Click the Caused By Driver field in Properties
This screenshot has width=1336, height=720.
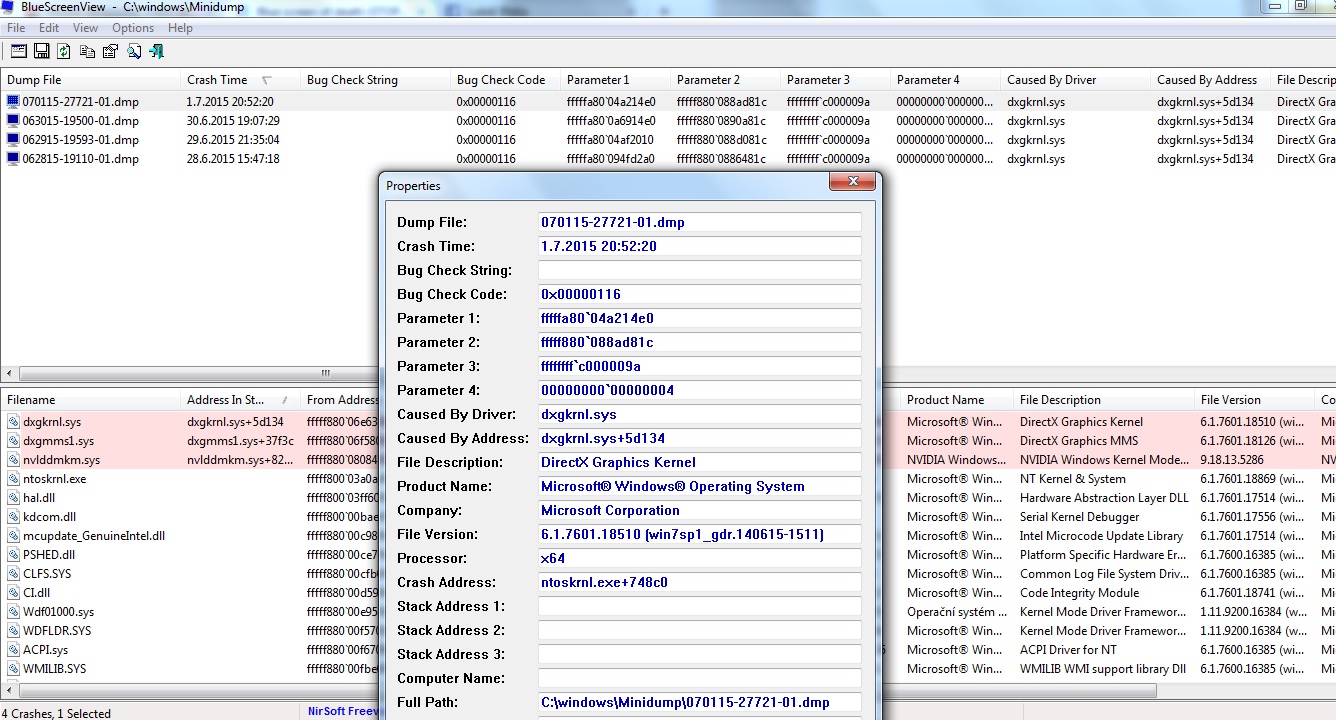(700, 414)
